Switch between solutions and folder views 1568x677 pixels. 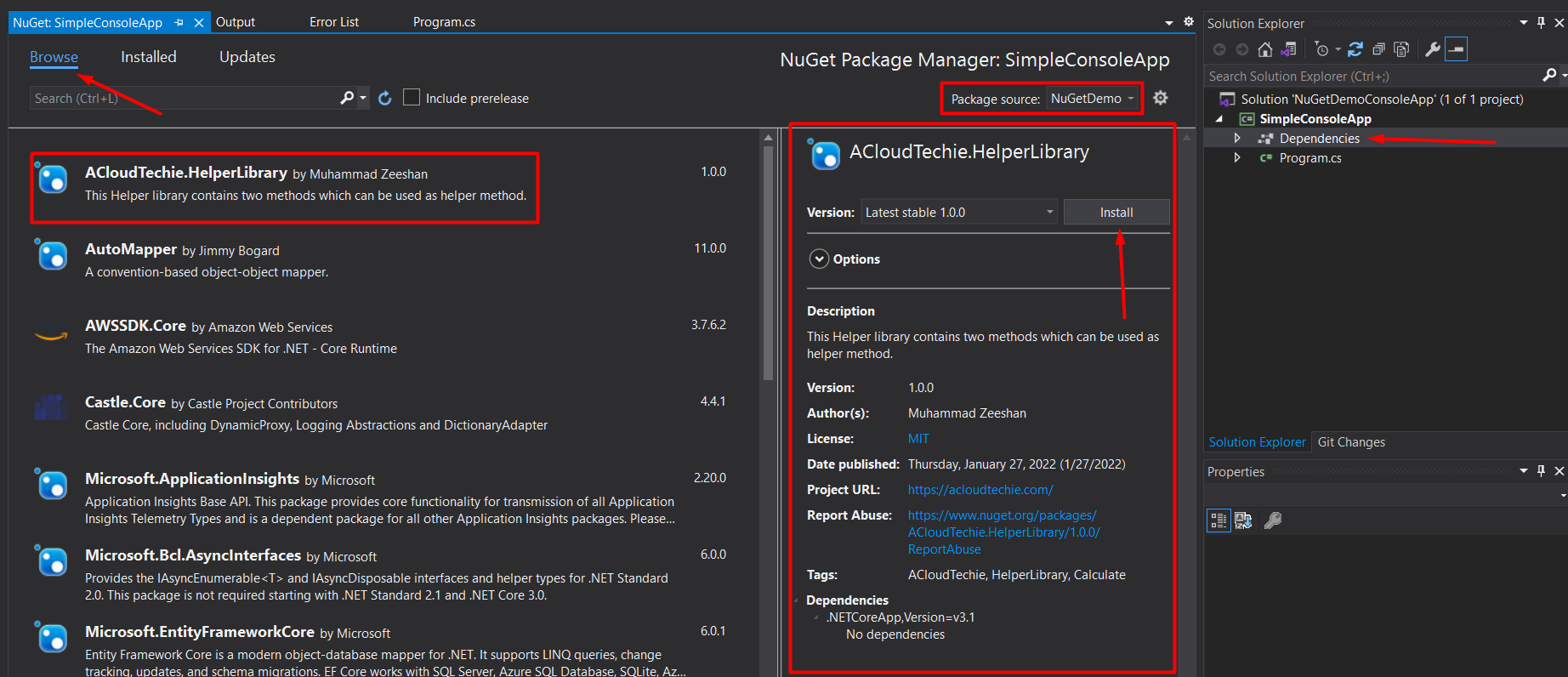(1289, 49)
